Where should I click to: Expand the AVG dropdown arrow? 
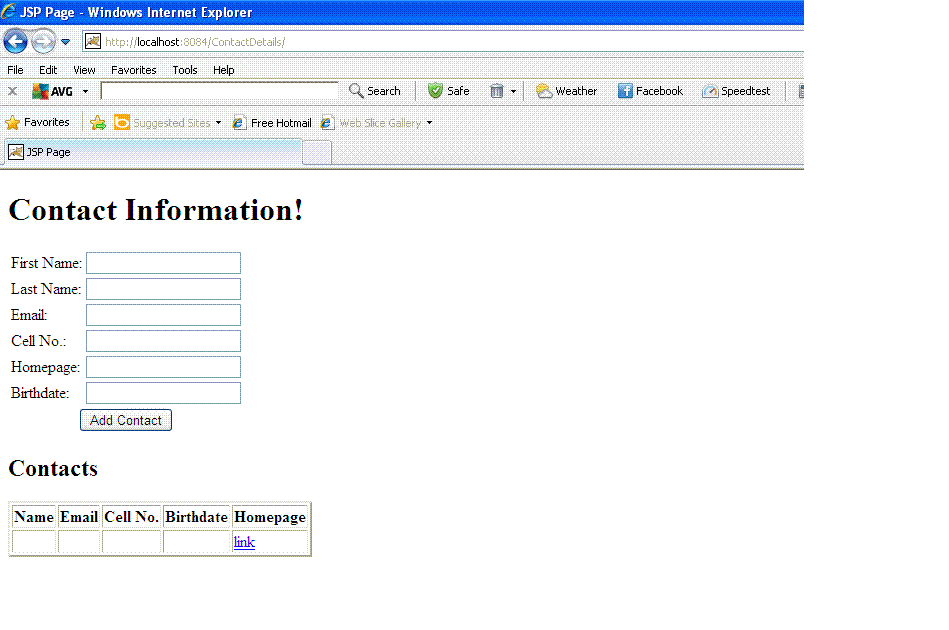coord(85,91)
